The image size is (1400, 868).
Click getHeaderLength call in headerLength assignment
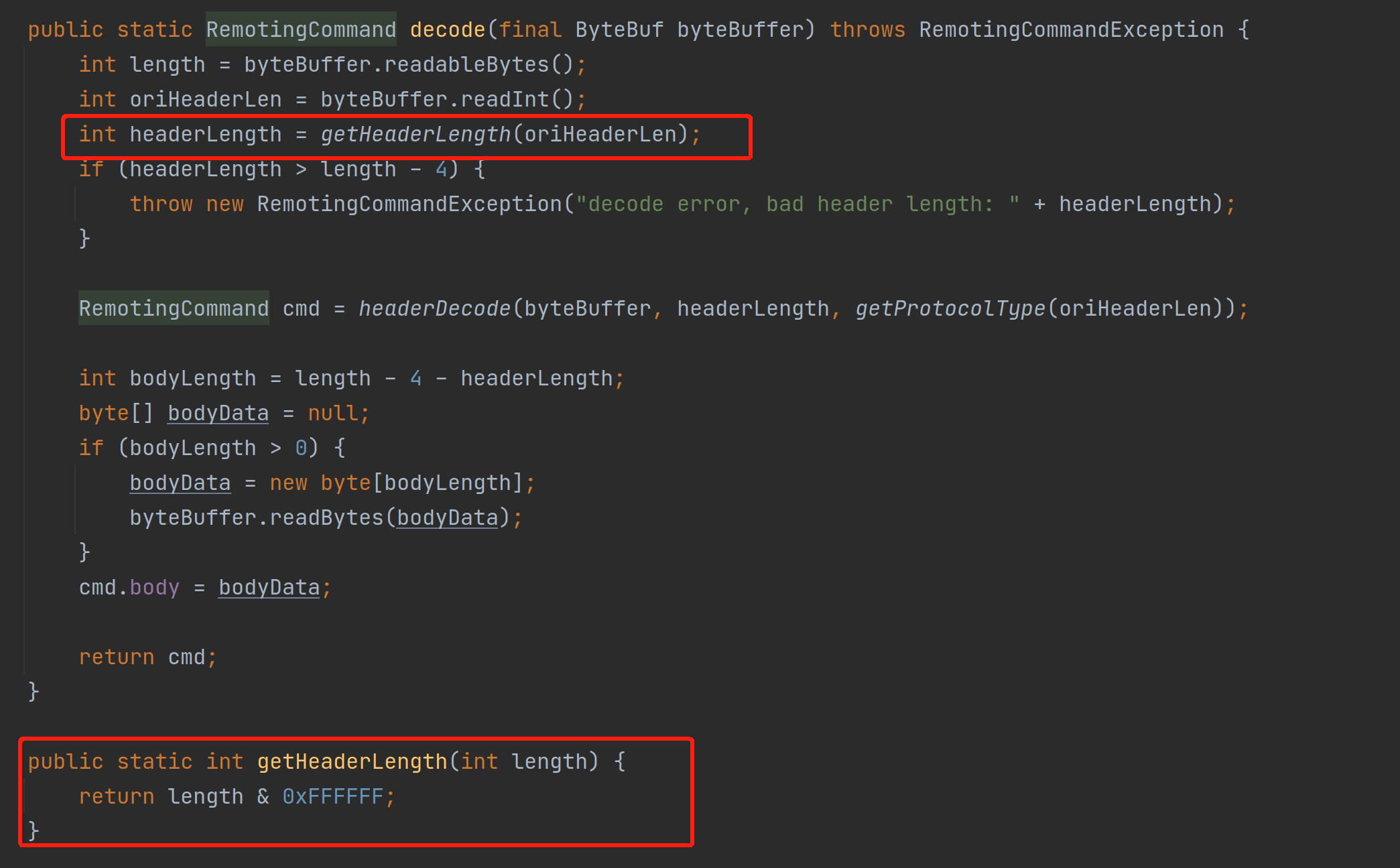tap(416, 134)
